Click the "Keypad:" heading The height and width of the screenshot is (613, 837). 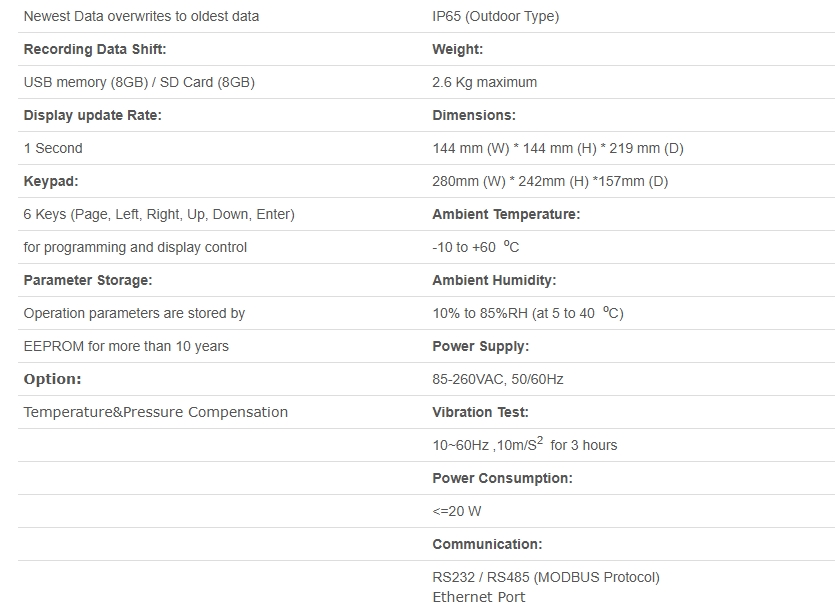pos(50,181)
